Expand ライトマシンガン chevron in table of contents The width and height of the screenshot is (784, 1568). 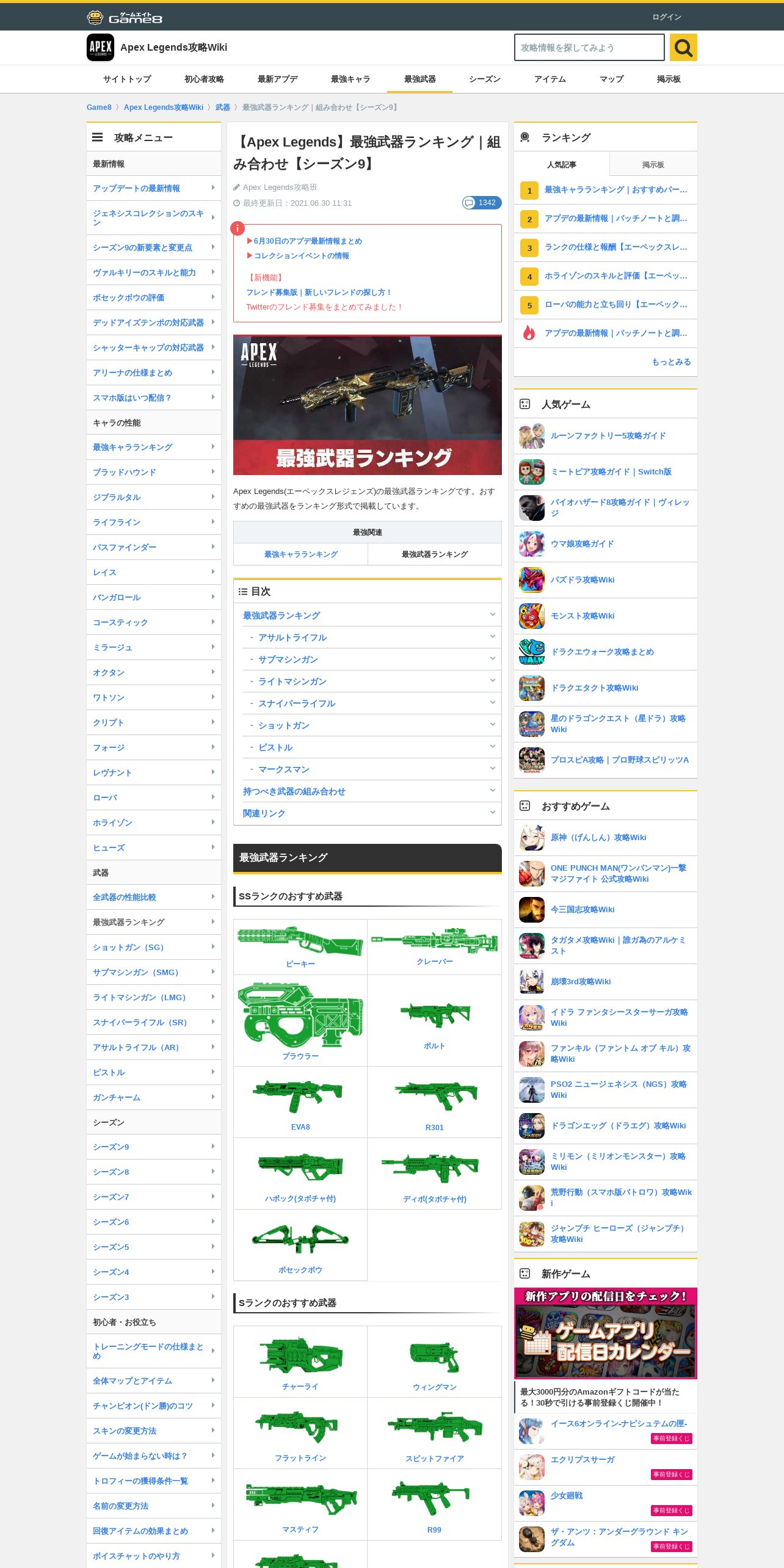point(492,680)
